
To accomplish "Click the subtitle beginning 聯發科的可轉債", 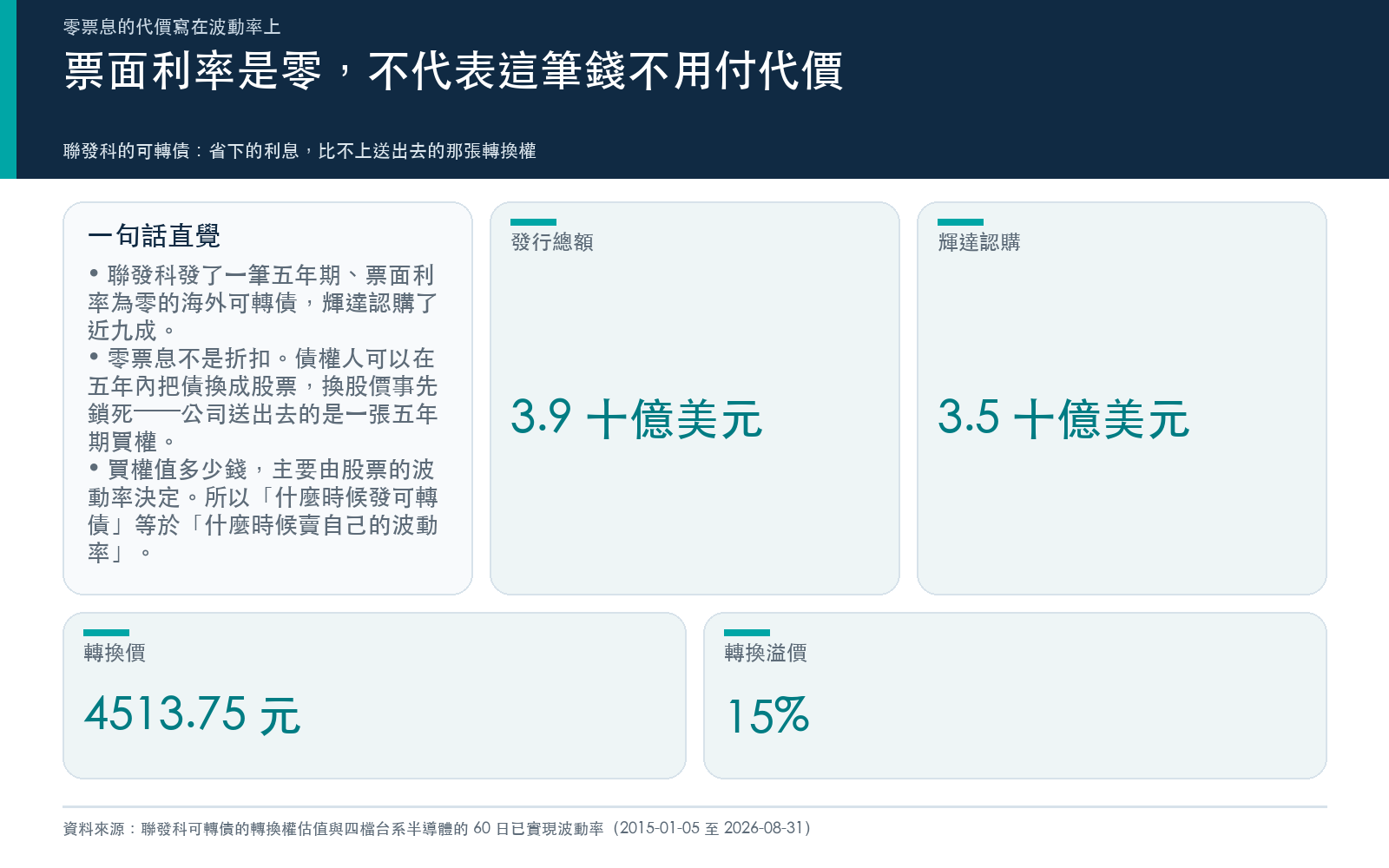I will (300, 151).
